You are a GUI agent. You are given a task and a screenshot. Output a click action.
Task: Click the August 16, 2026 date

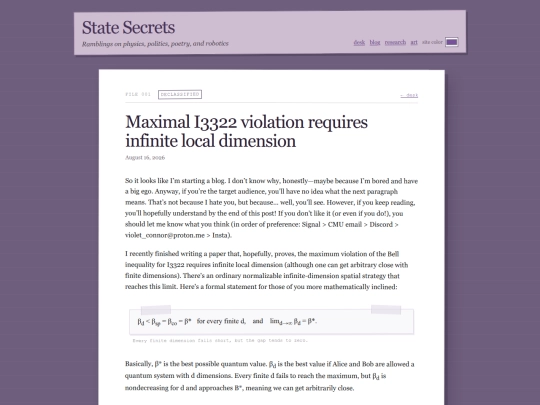145,157
